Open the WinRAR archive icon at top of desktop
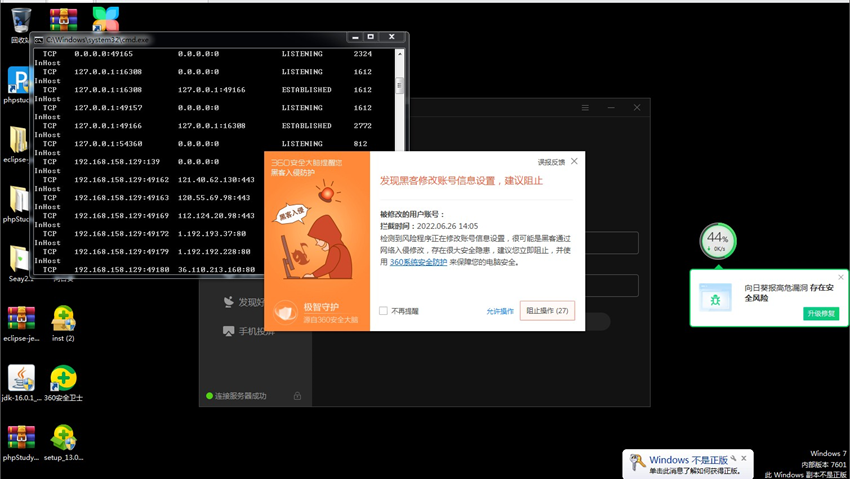The width and height of the screenshot is (850, 479). (63, 19)
